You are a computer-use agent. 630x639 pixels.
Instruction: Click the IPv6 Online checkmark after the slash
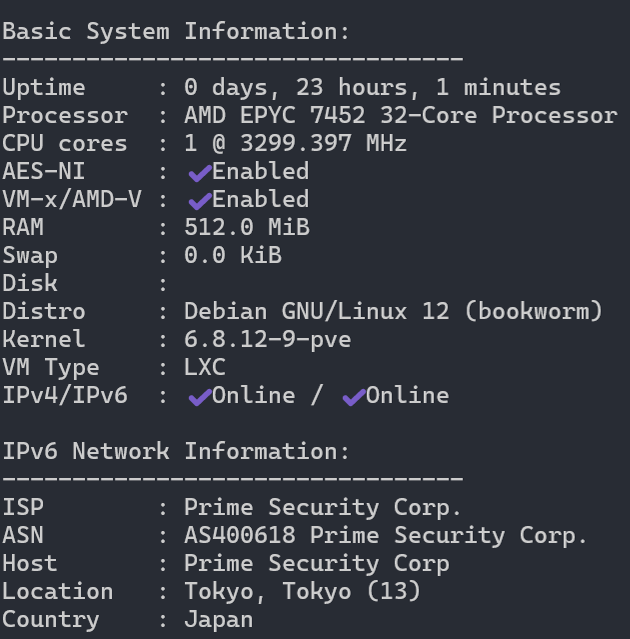[x=353, y=397]
